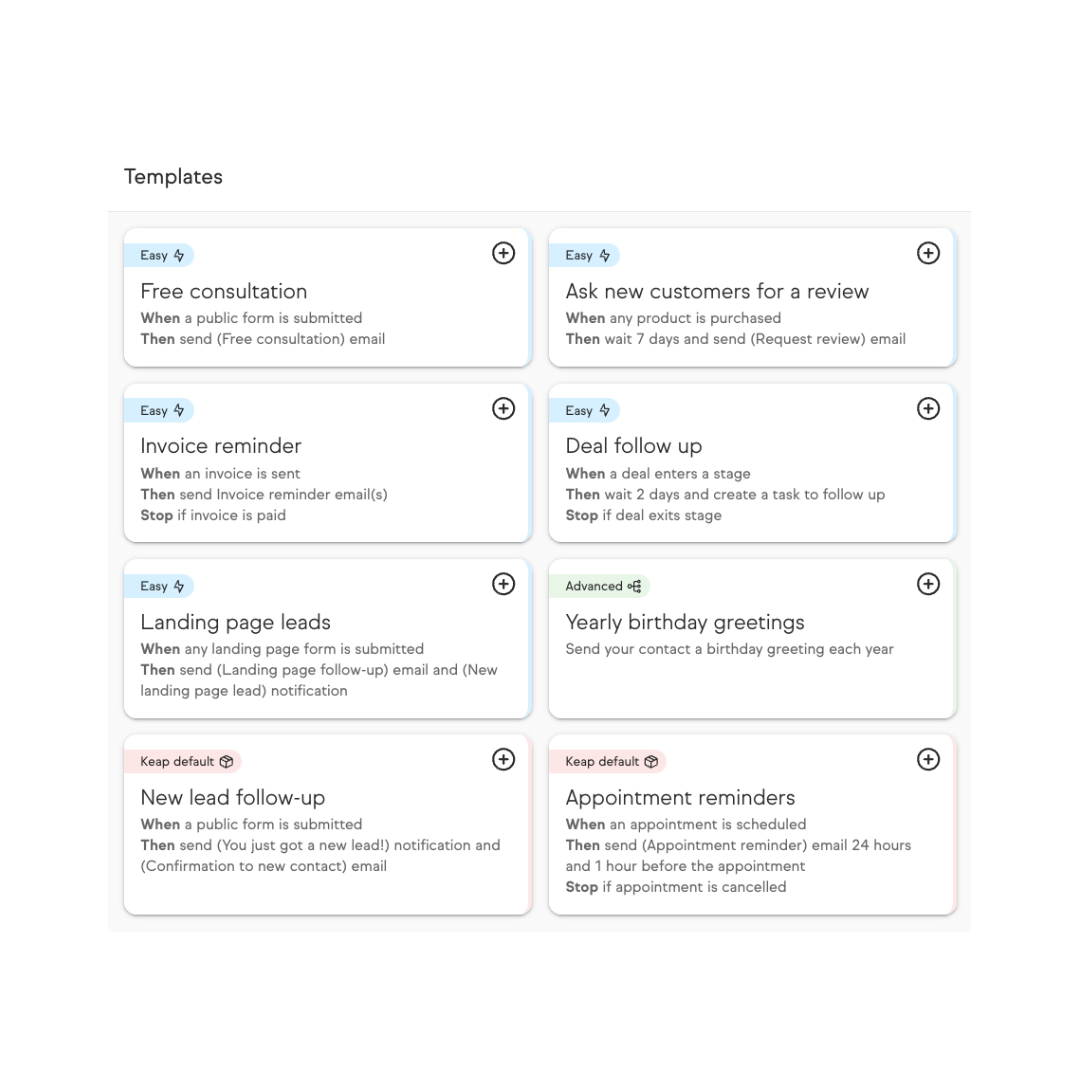Add the Landing page leads template
Screen dimensions: 1080x1080
(x=503, y=584)
